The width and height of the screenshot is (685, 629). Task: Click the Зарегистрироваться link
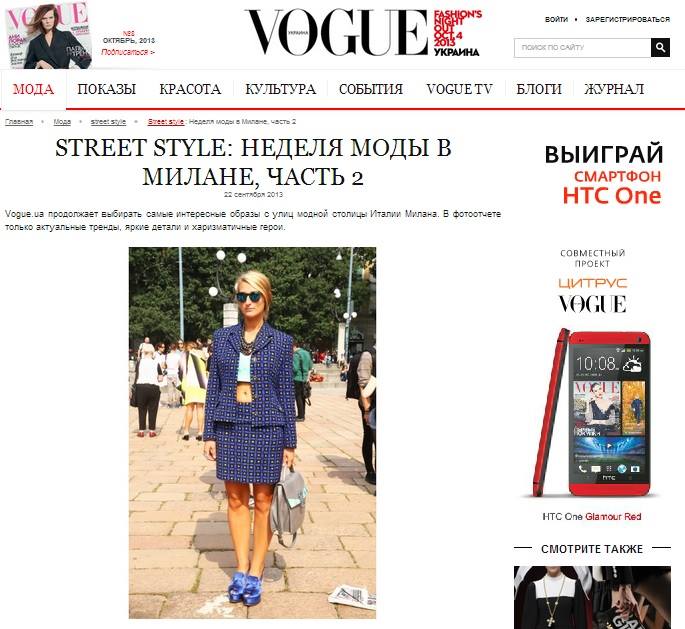click(627, 20)
